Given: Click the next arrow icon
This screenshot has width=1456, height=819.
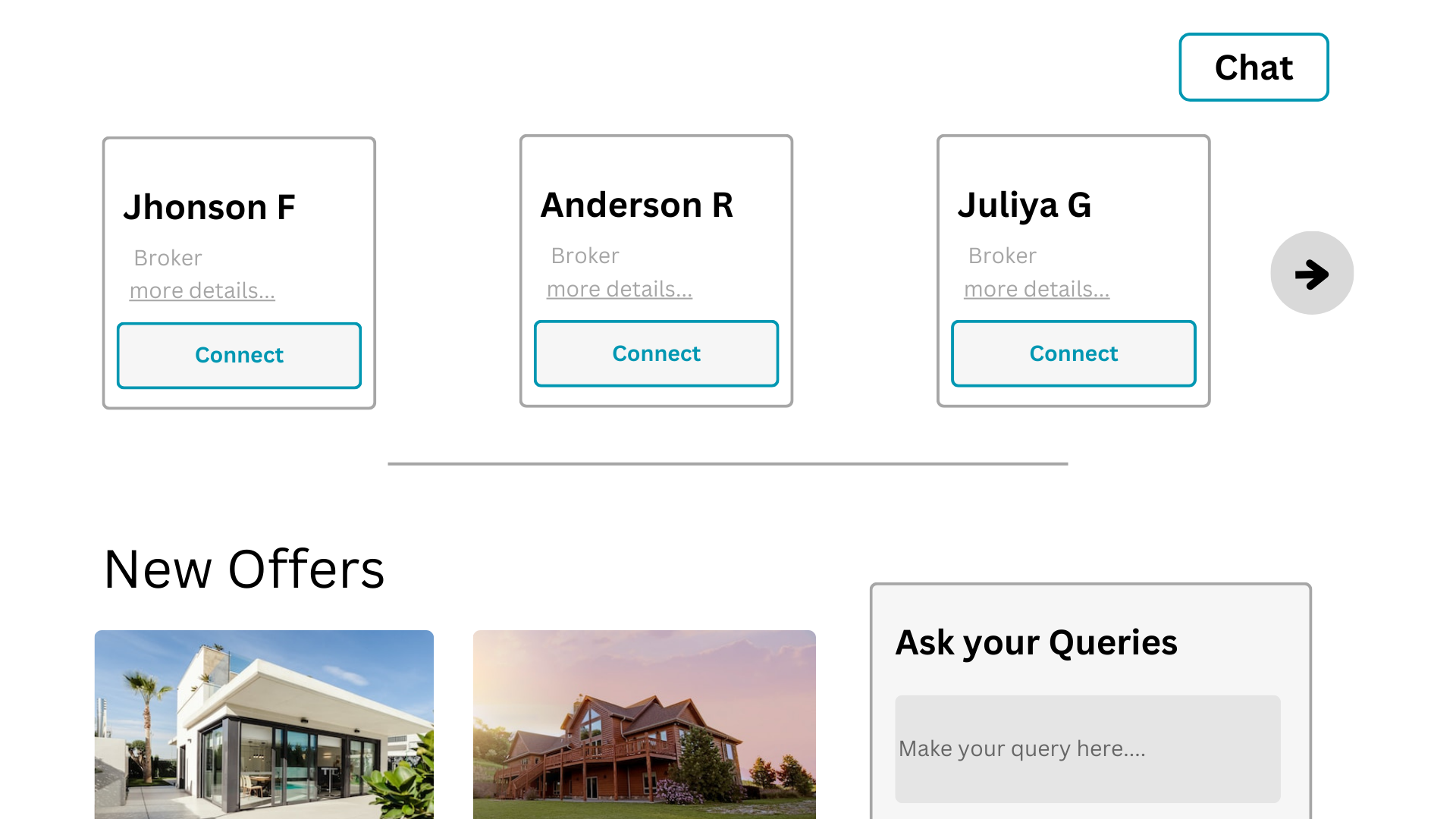Looking at the screenshot, I should tap(1312, 273).
